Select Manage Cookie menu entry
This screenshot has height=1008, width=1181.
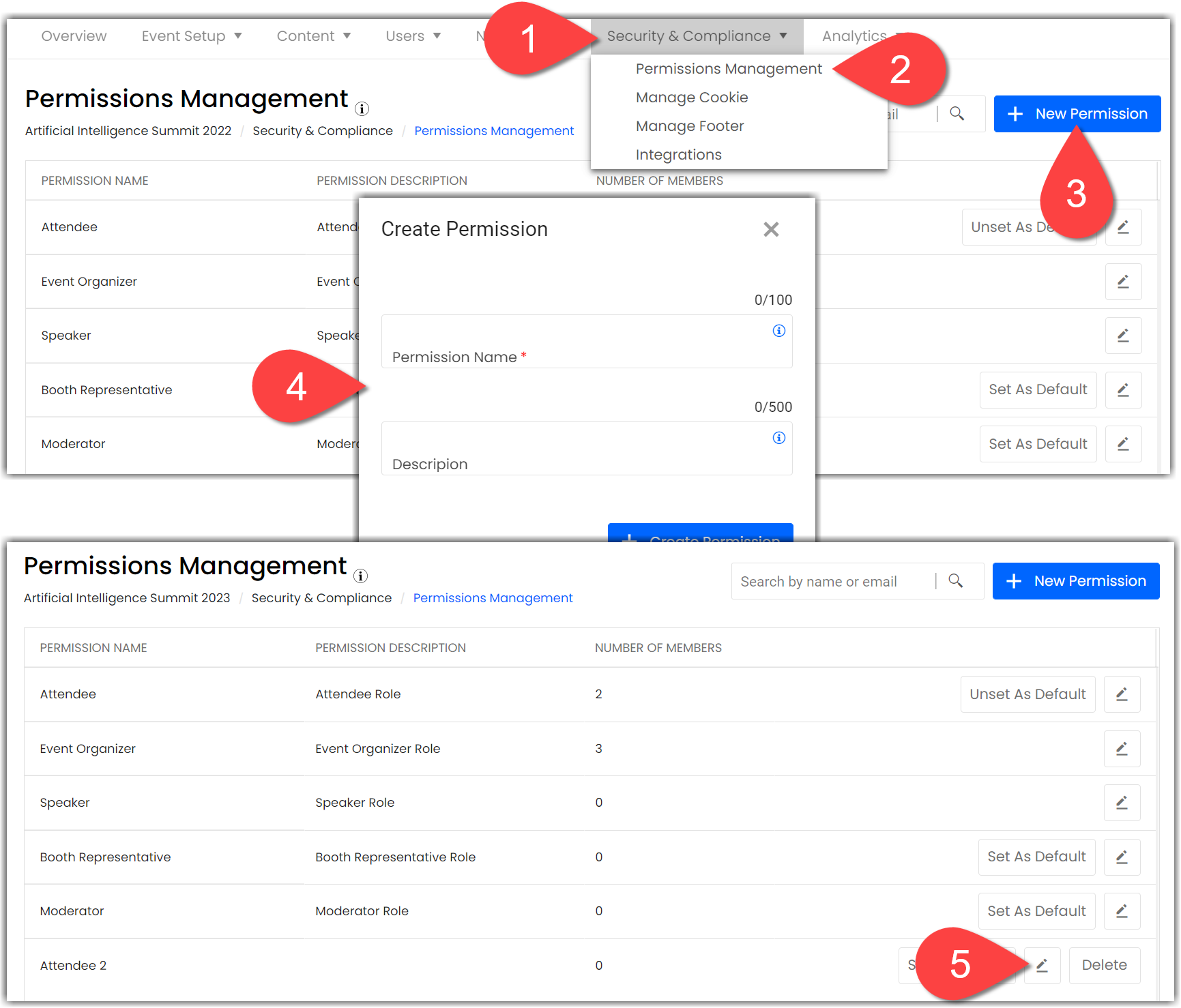pyautogui.click(x=692, y=98)
